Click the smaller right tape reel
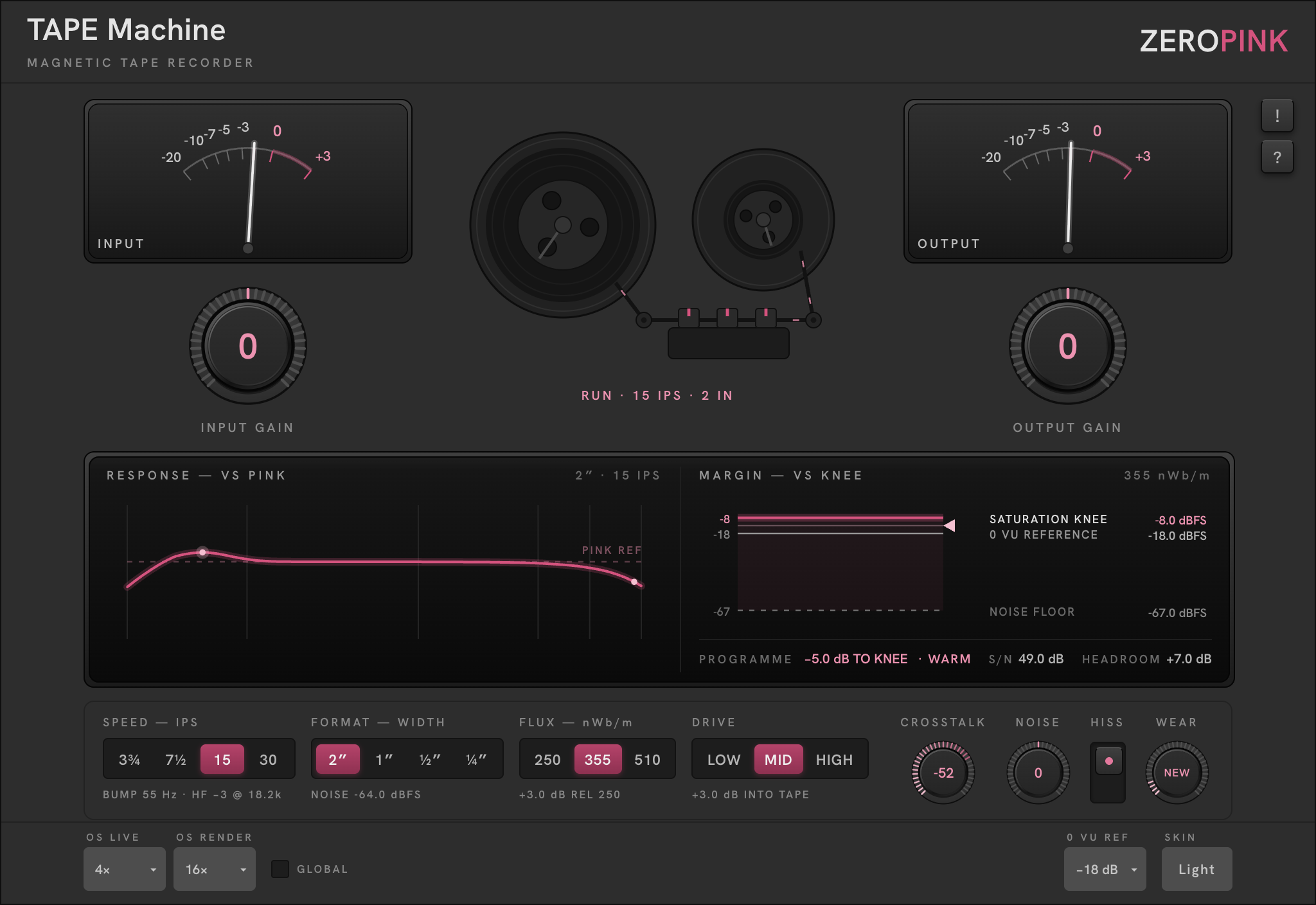The image size is (1316, 905). [x=763, y=220]
